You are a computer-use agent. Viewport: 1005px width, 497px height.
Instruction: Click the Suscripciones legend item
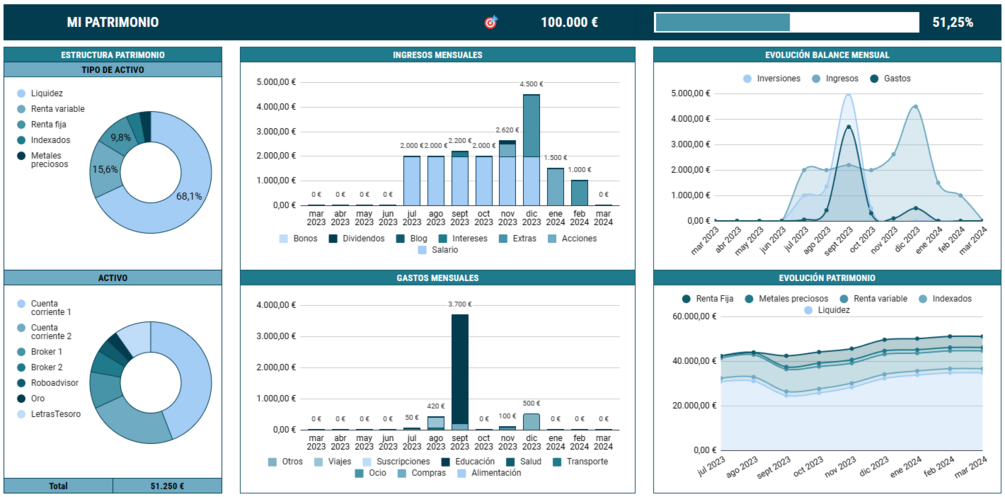[x=396, y=461]
